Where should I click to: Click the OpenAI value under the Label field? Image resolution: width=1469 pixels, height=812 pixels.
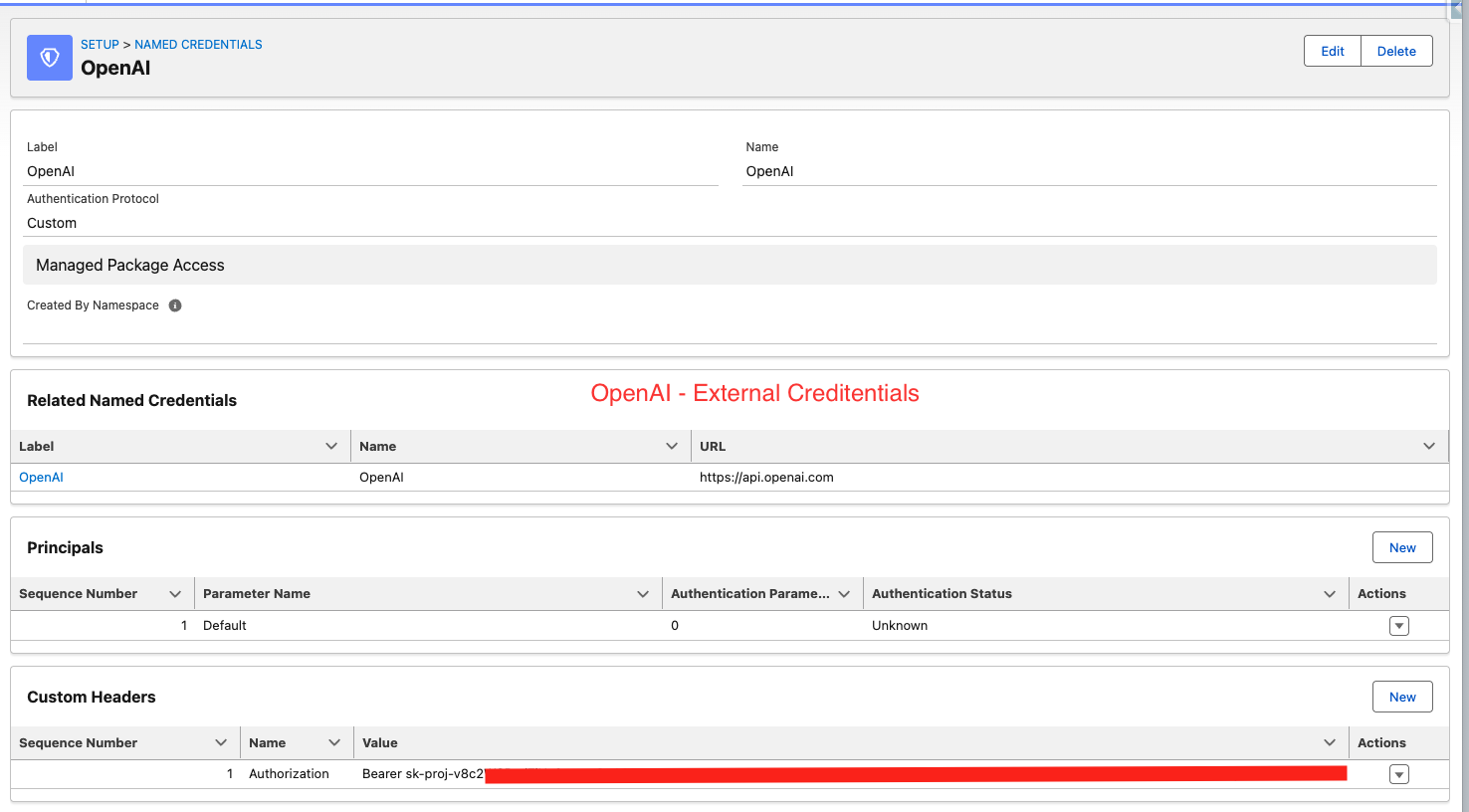click(x=51, y=171)
